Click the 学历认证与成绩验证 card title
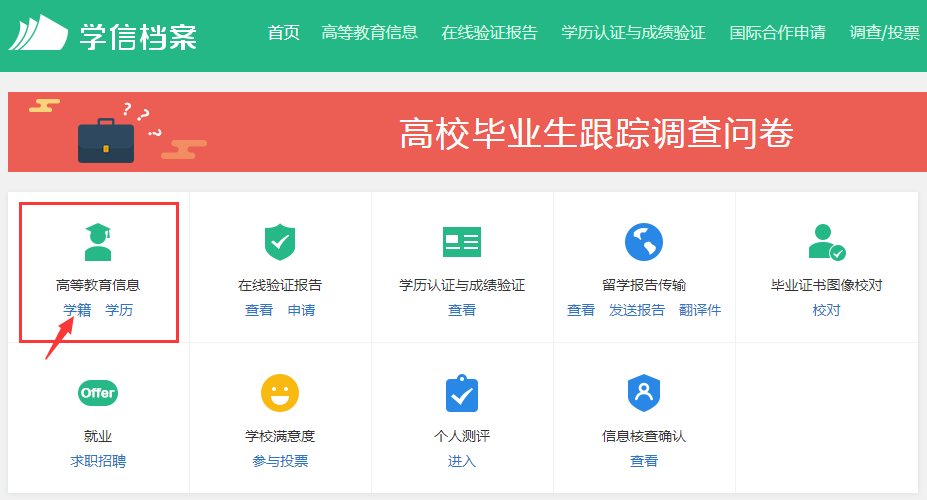The image size is (927, 500). (x=462, y=285)
